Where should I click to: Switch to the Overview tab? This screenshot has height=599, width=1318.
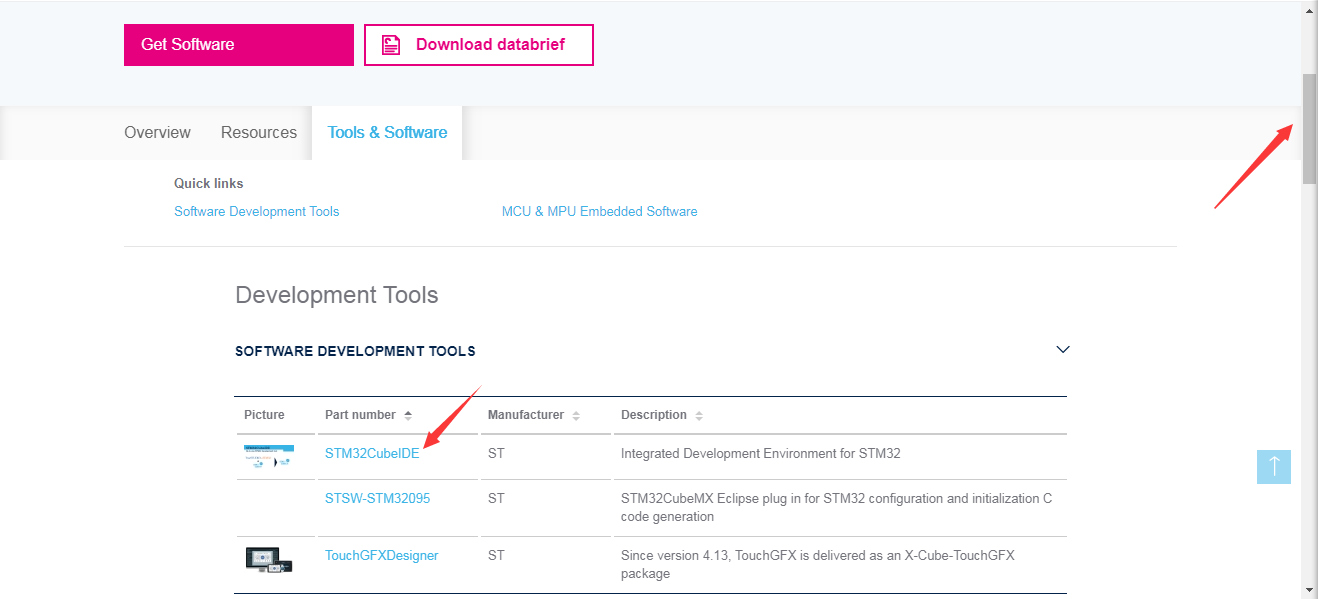point(157,133)
